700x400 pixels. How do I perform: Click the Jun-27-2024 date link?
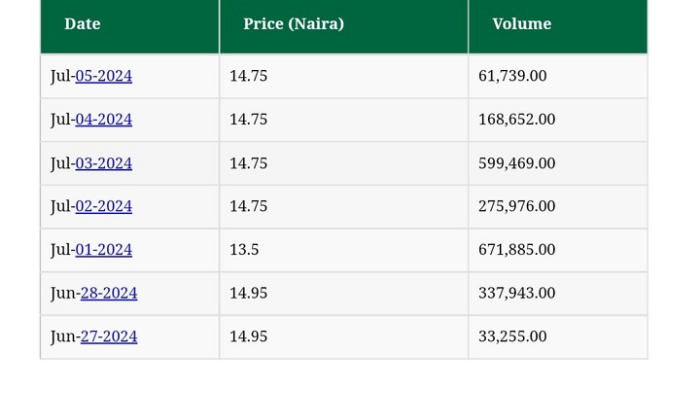click(x=108, y=337)
